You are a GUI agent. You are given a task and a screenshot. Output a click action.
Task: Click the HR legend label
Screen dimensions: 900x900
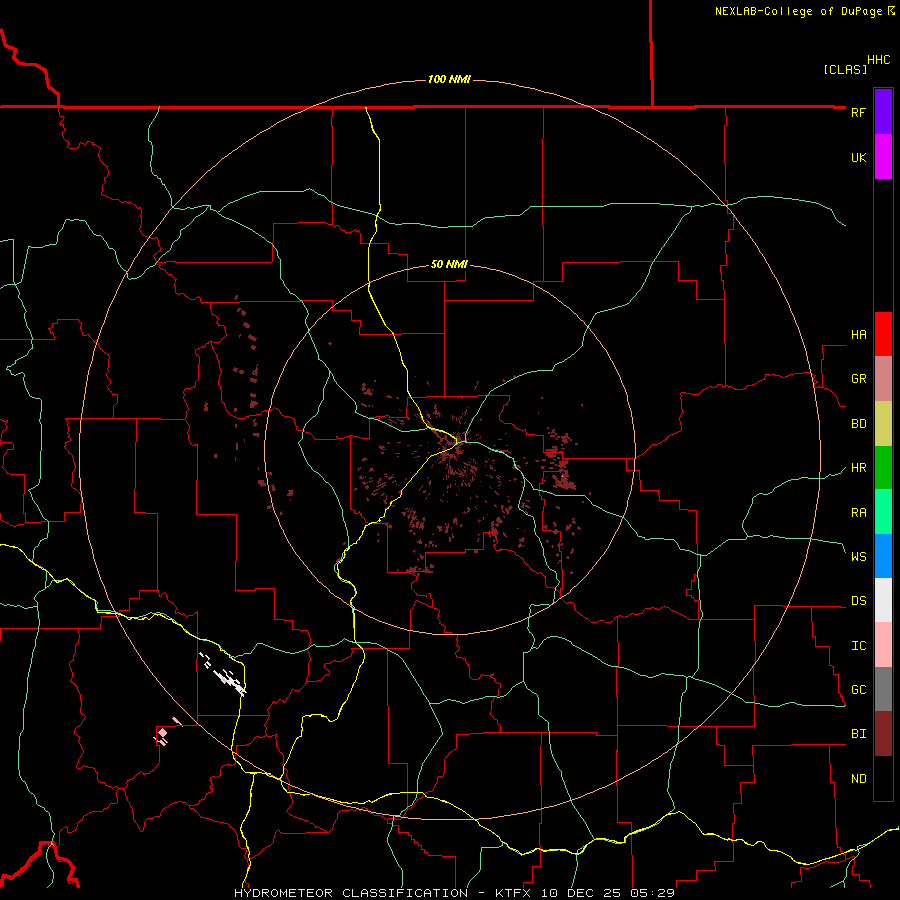(x=858, y=468)
